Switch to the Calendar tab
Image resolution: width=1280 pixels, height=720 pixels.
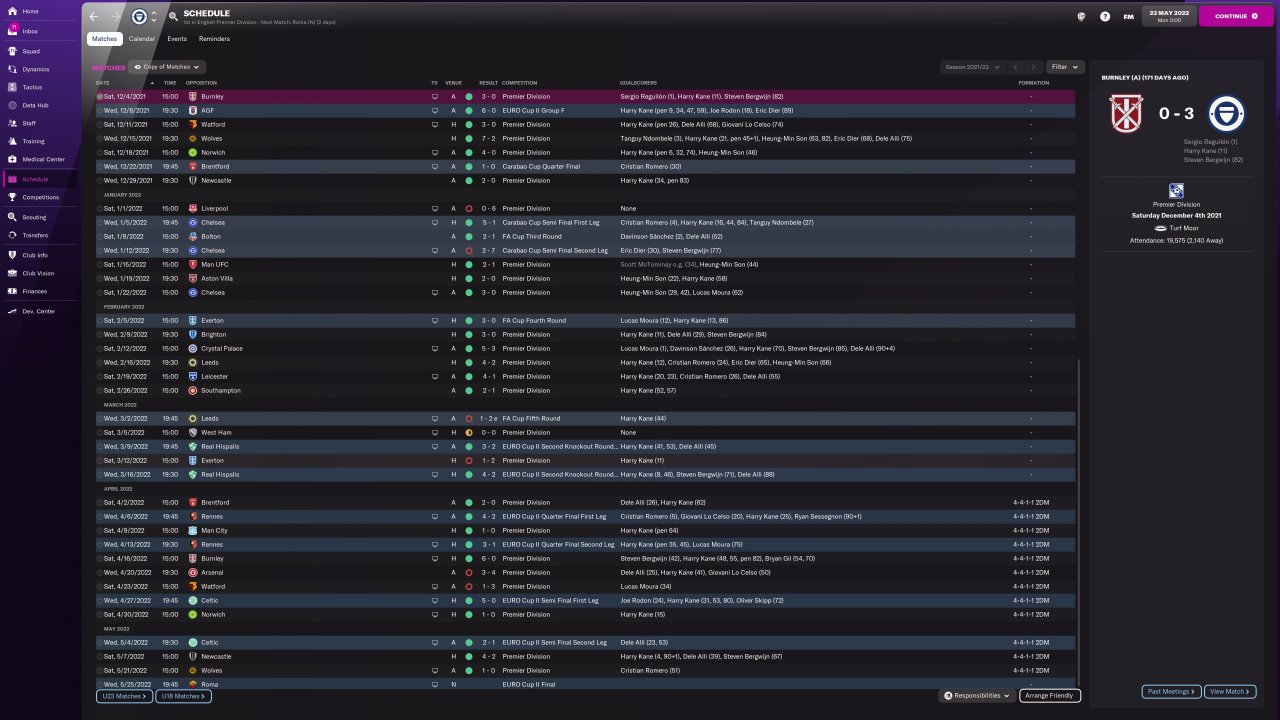(142, 39)
